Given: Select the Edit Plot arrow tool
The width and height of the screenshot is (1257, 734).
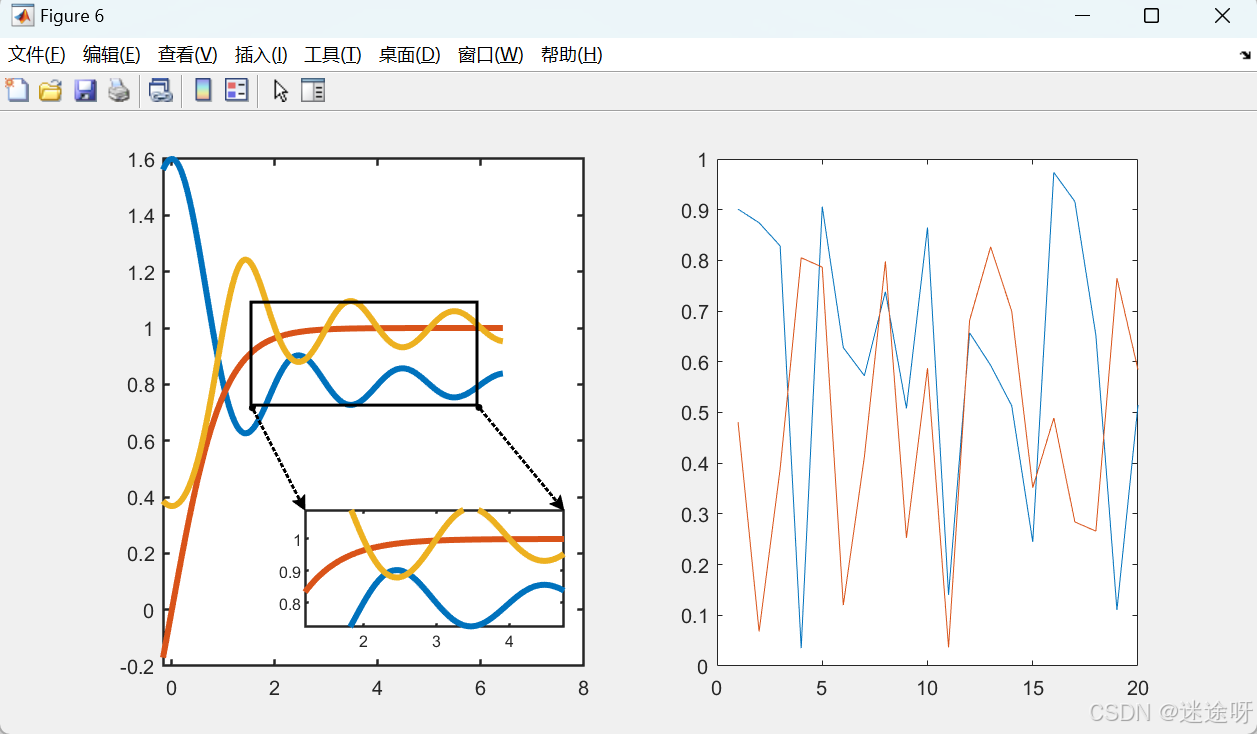Looking at the screenshot, I should pyautogui.click(x=280, y=91).
